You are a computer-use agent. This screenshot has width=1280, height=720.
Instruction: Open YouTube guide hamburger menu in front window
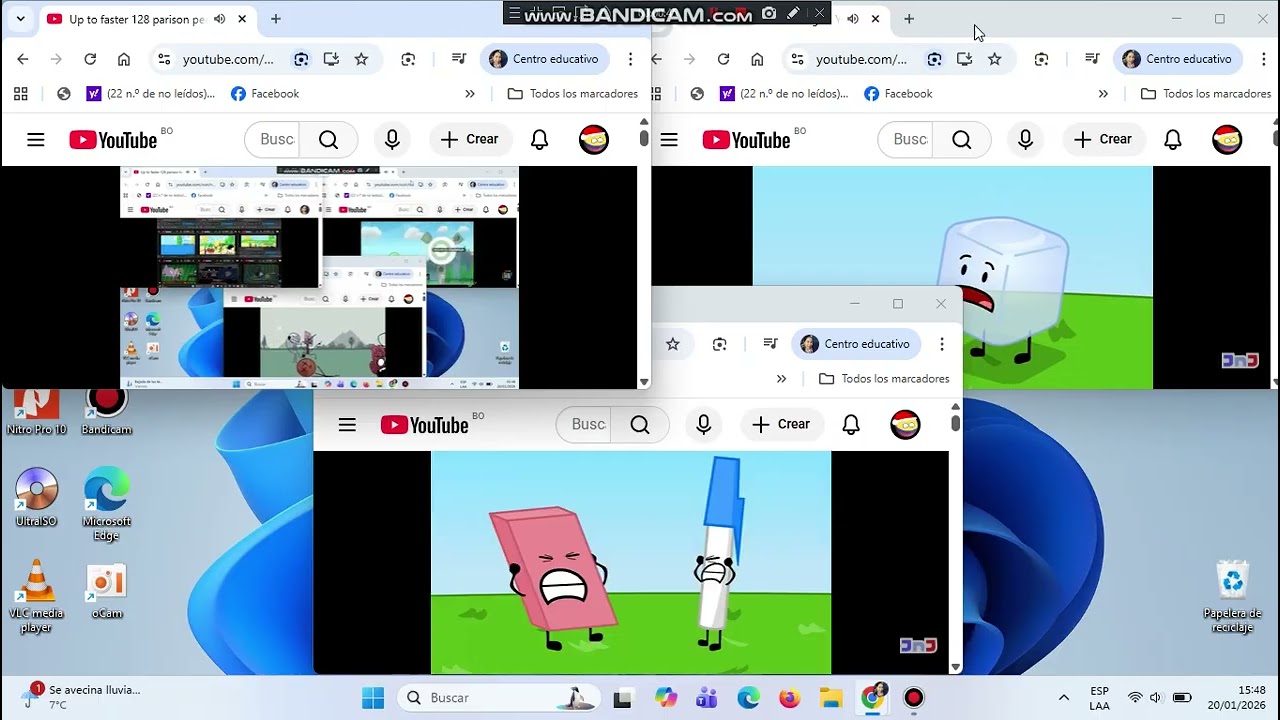347,425
